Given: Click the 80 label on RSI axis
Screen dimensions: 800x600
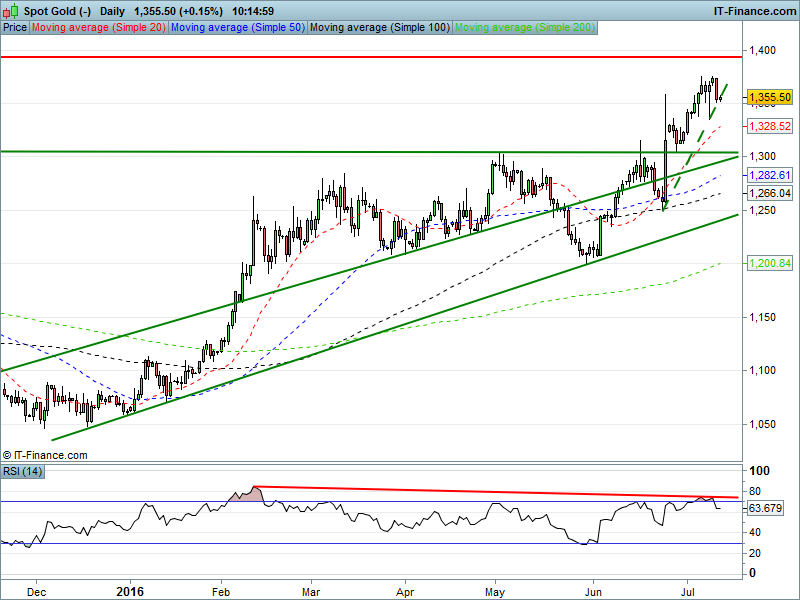Looking at the screenshot, I should click(754, 491).
